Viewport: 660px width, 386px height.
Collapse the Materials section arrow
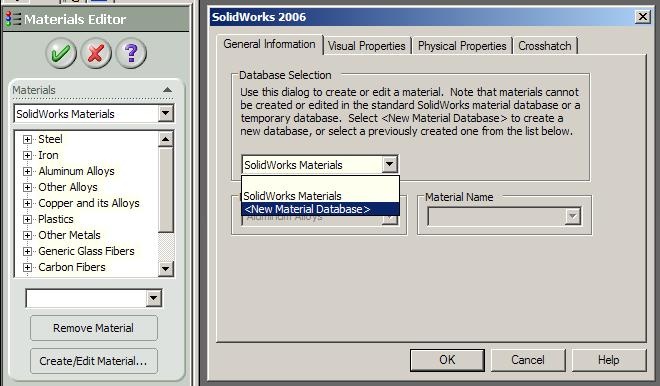[x=168, y=90]
